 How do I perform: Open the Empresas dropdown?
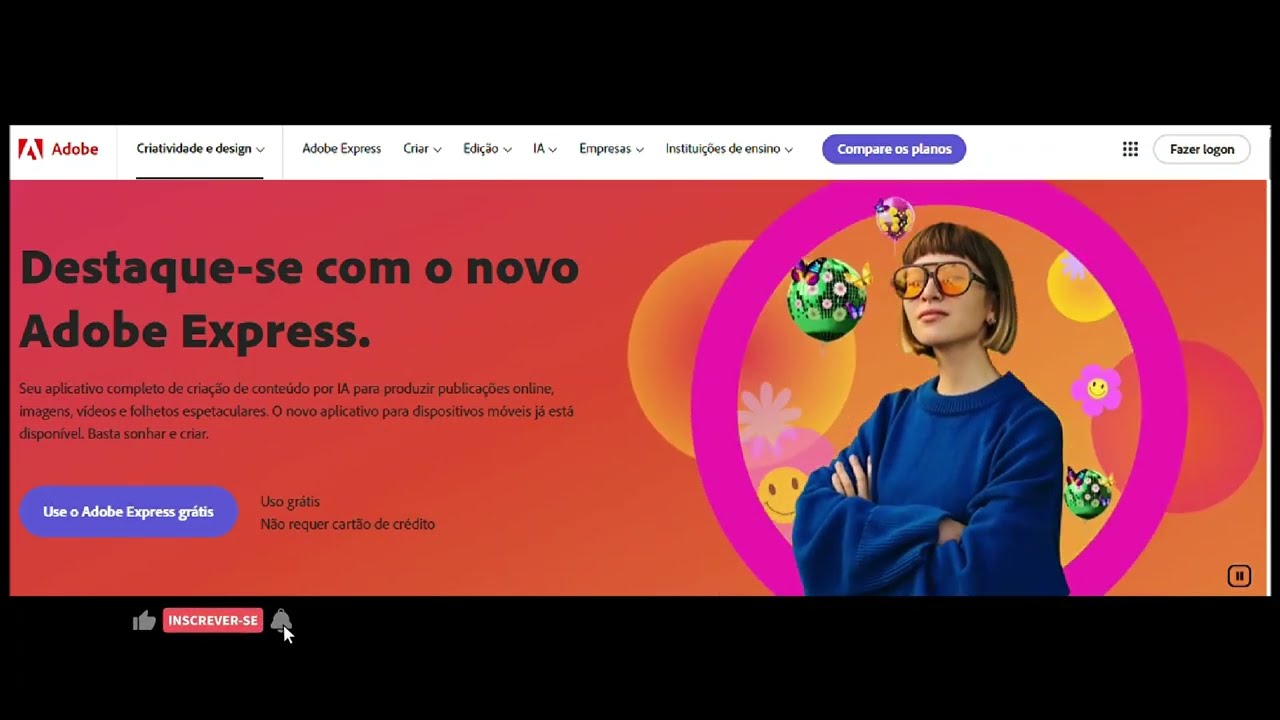pyautogui.click(x=611, y=149)
